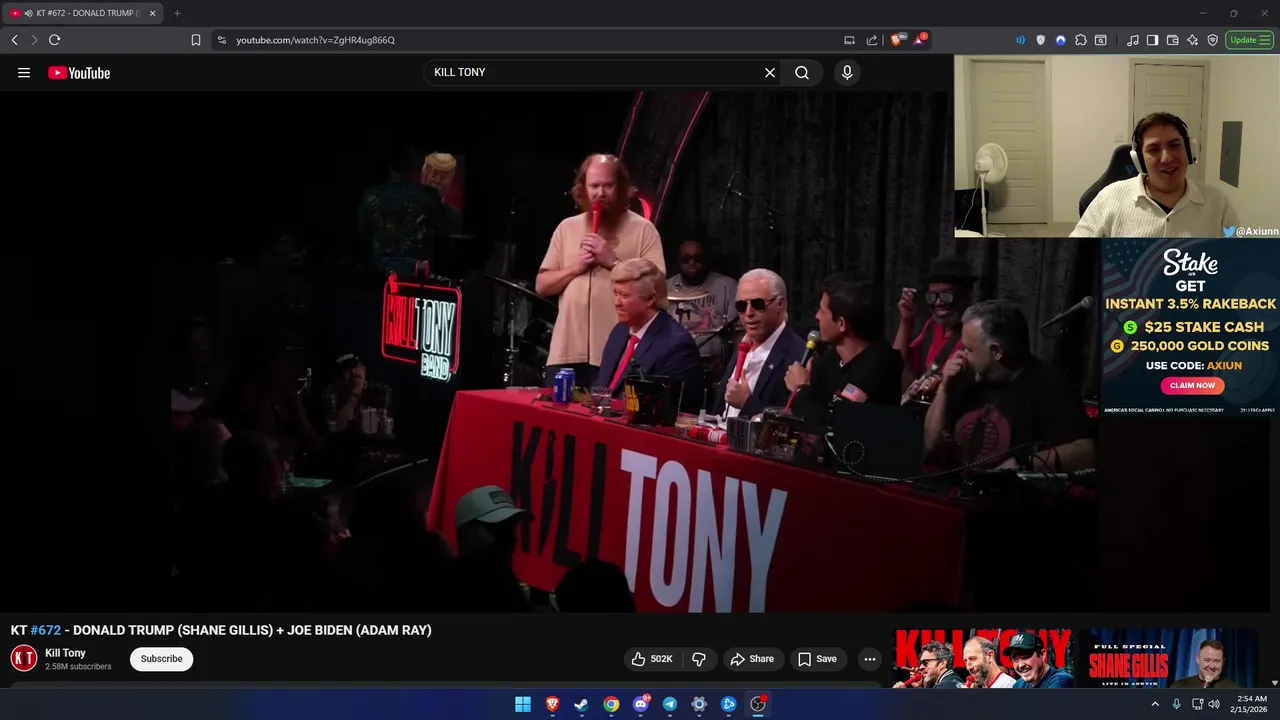Open the #672 hashtag link in title
This screenshot has height=720, width=1280.
click(x=46, y=630)
